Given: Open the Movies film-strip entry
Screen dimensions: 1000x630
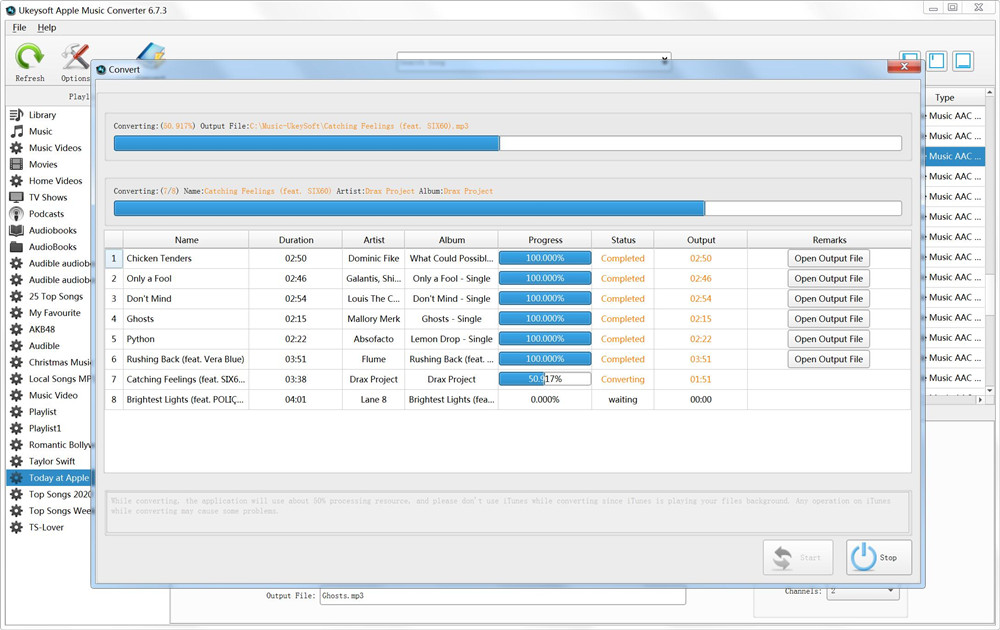Looking at the screenshot, I should 17,165.
